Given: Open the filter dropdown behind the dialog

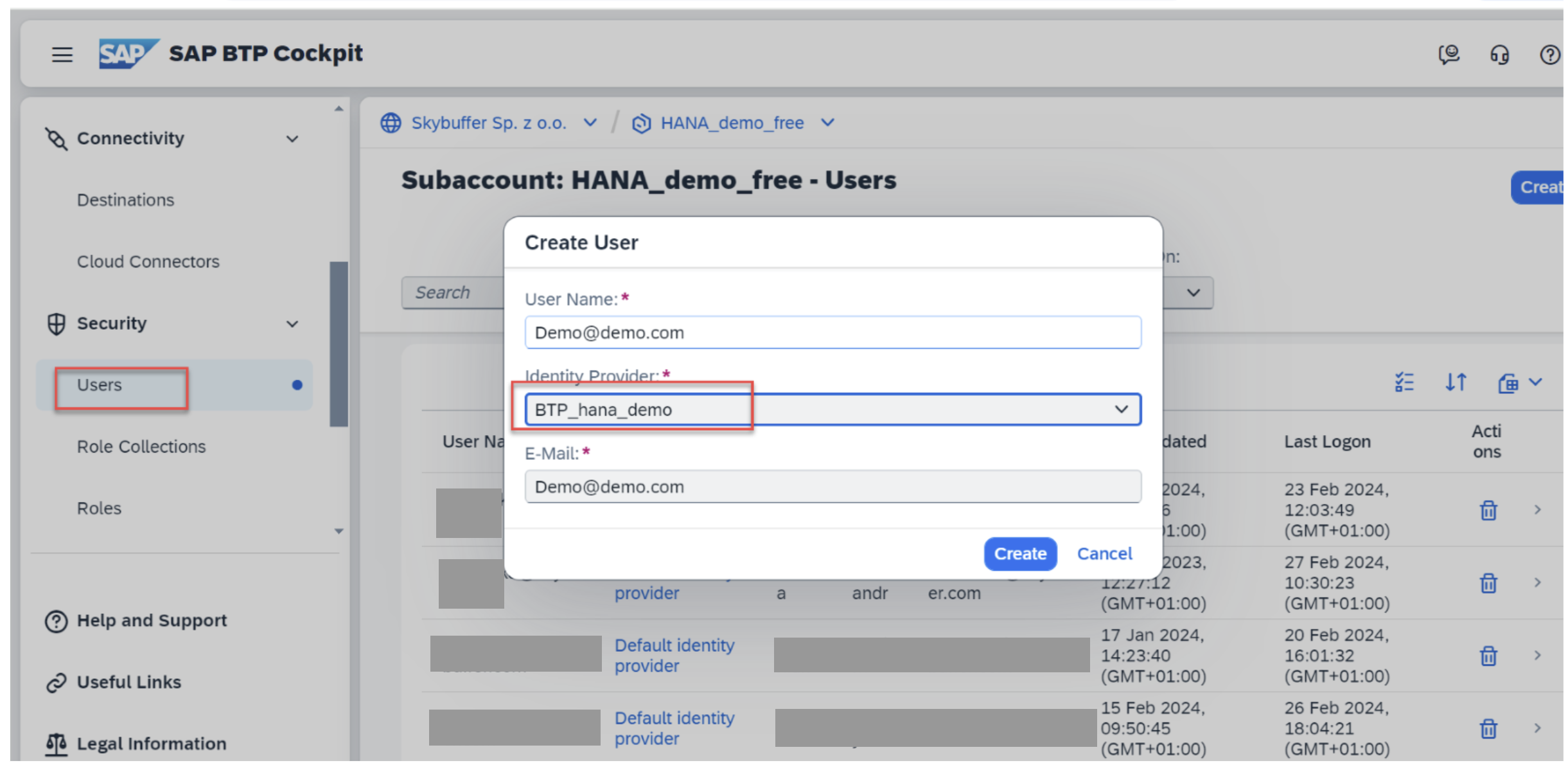Looking at the screenshot, I should click(1194, 293).
